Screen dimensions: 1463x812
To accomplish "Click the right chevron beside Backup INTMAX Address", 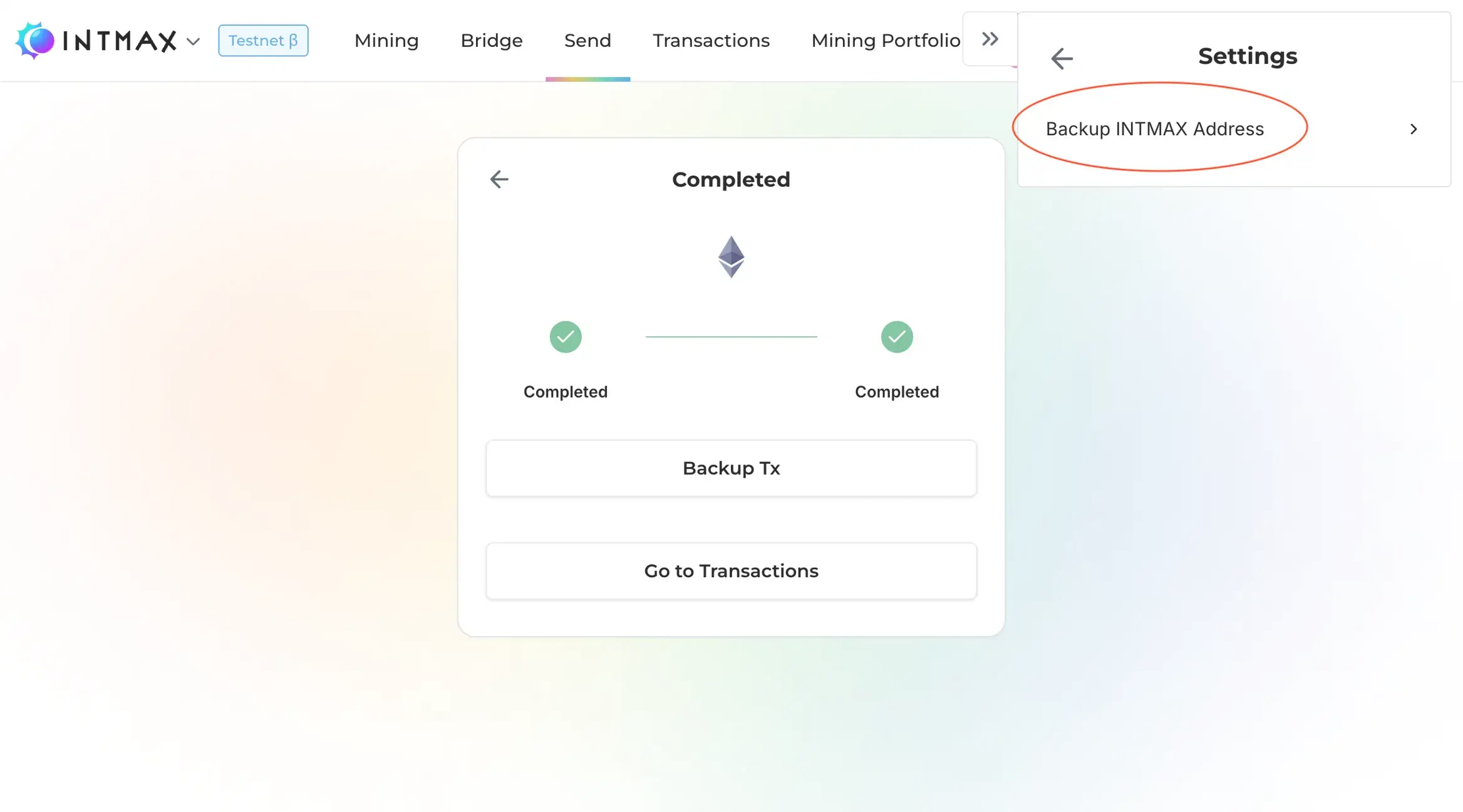I will pyautogui.click(x=1414, y=129).
